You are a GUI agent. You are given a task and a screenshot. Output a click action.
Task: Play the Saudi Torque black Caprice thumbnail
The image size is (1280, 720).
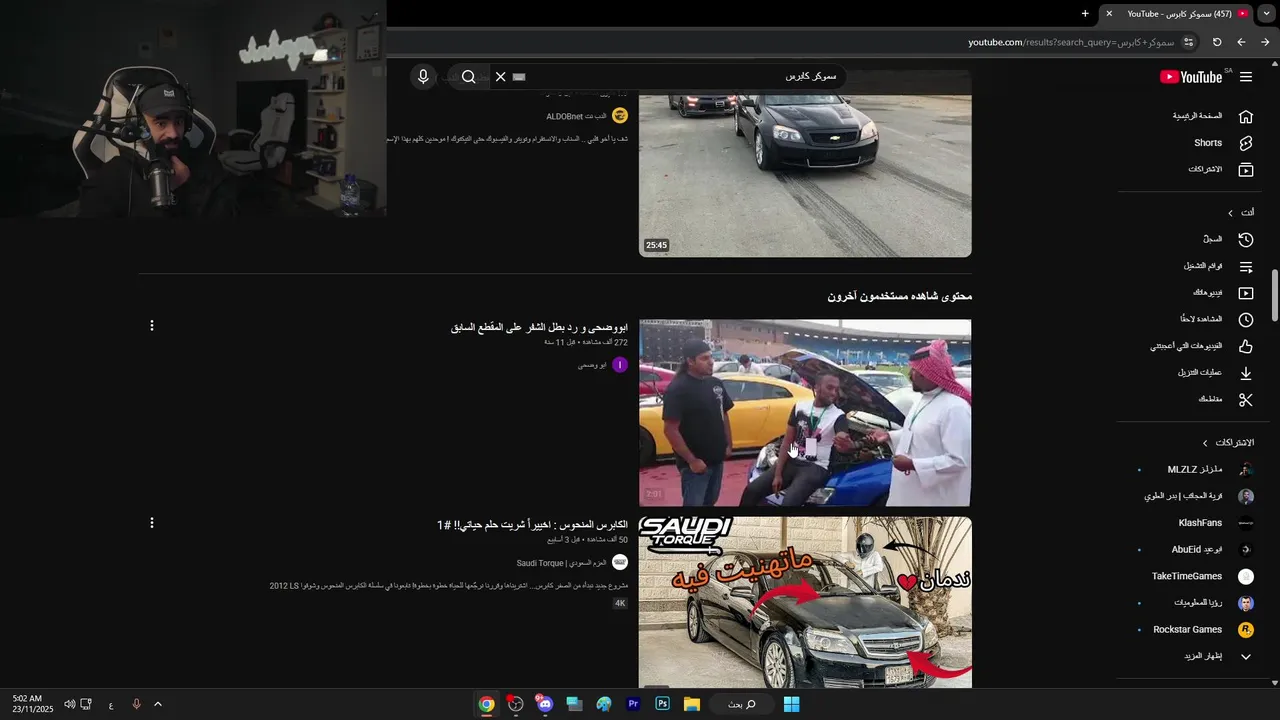(805, 602)
